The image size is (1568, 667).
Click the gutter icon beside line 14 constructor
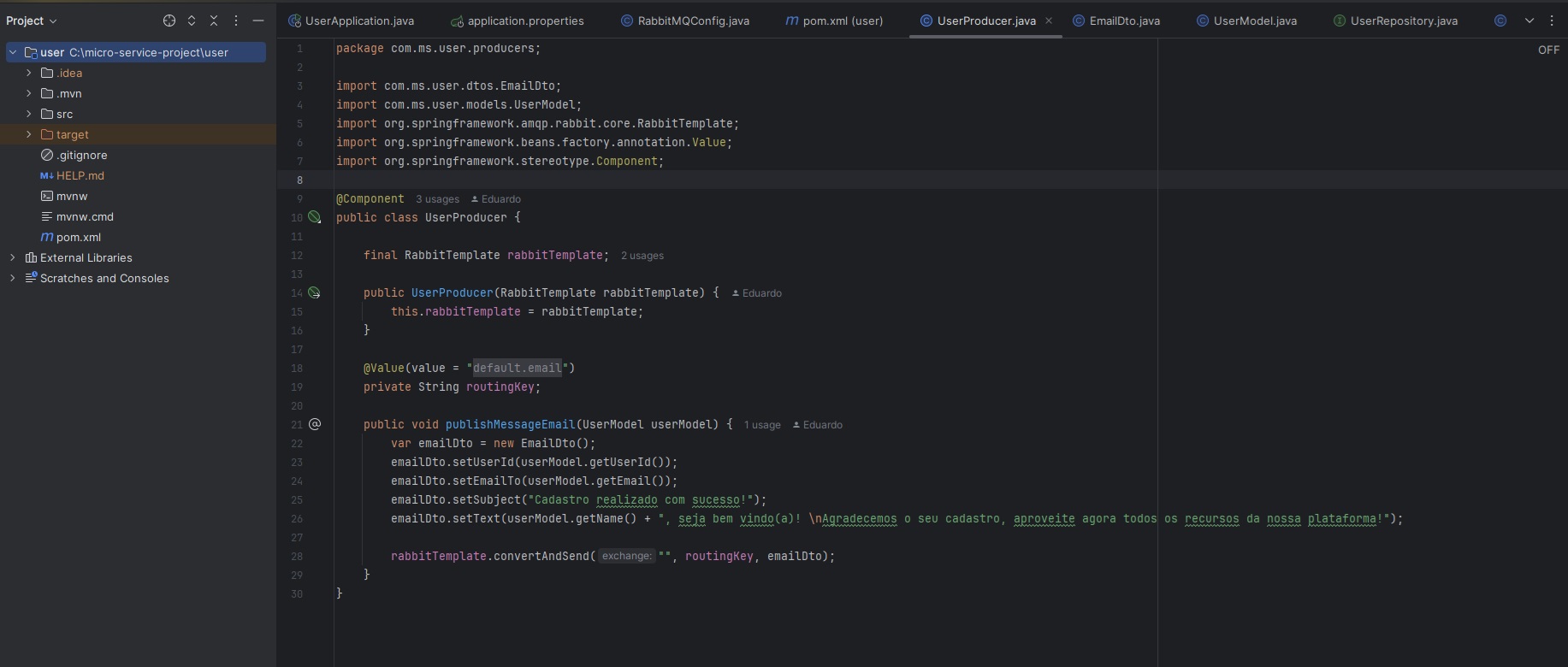315,293
